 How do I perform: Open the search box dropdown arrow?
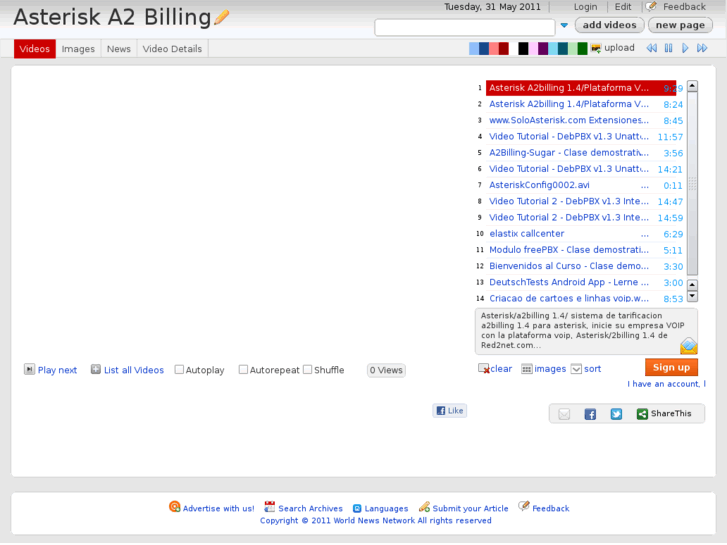pos(564,26)
